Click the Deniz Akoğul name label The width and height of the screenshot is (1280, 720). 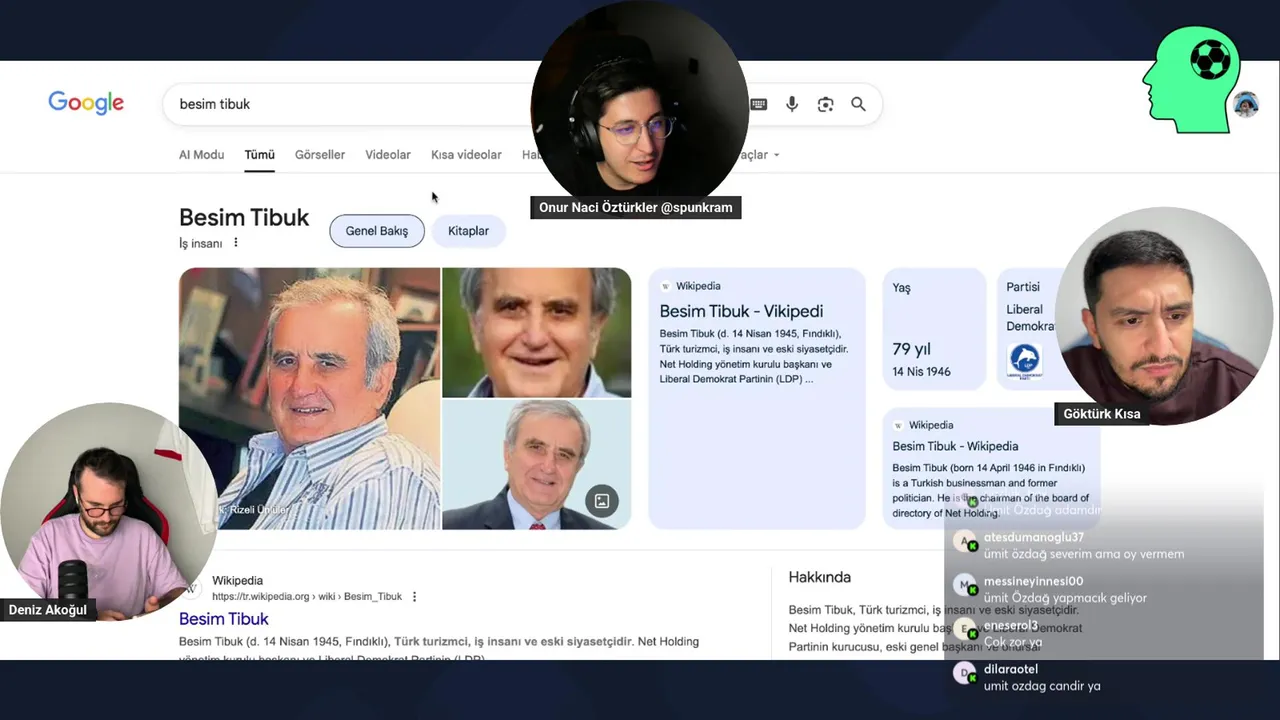tap(48, 610)
